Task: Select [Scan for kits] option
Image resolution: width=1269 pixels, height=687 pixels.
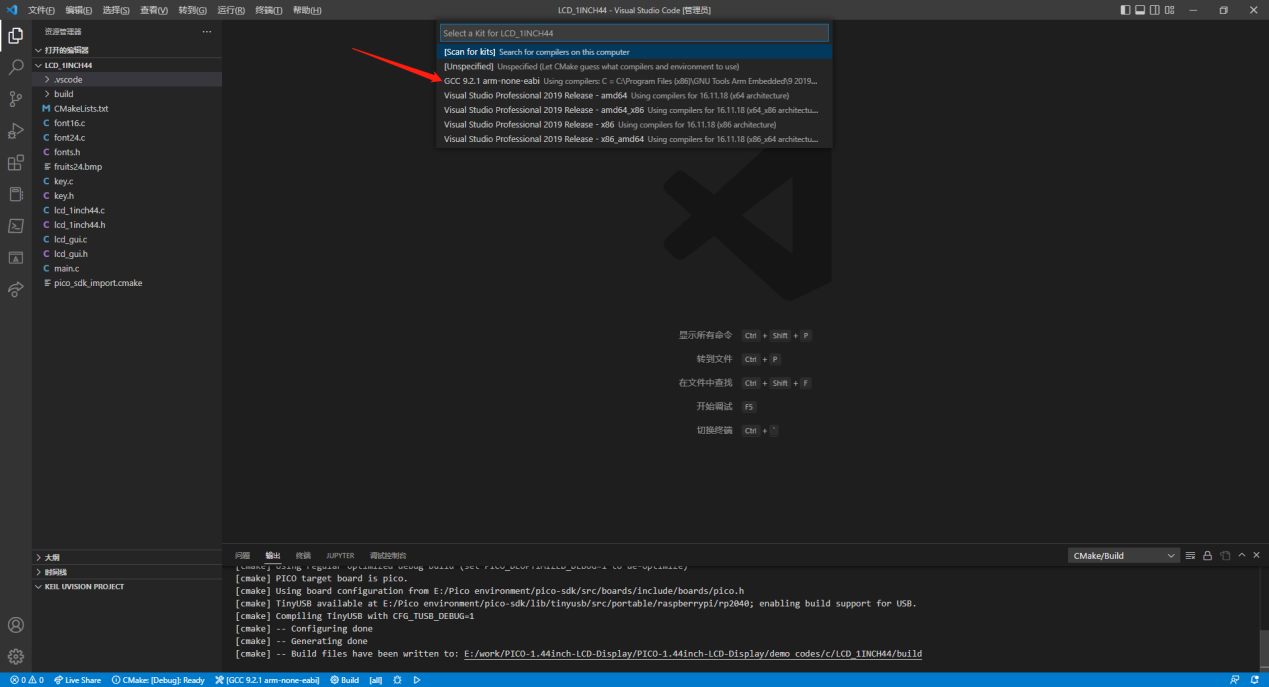Action: pyautogui.click(x=635, y=52)
